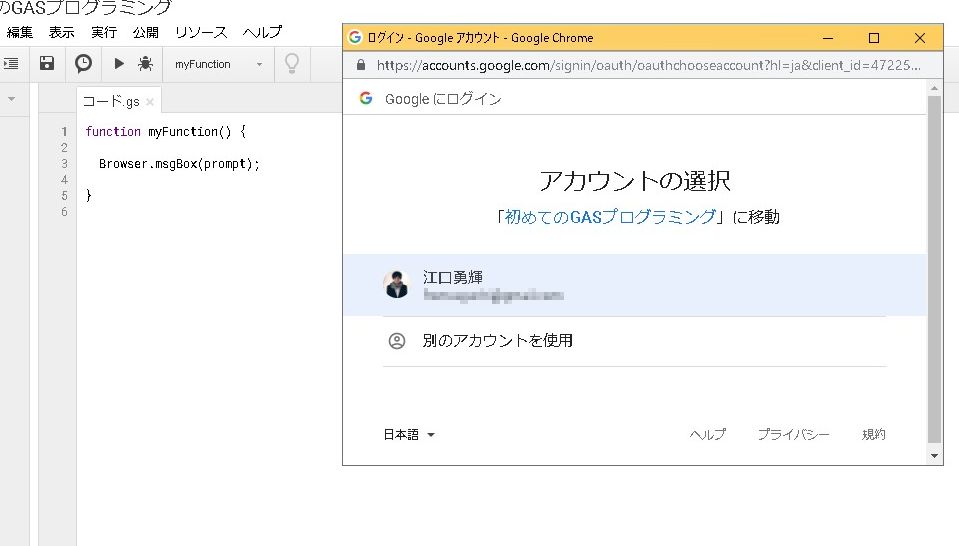This screenshot has height=546, width=959.
Task: Open the 実行 menu
Action: pos(104,32)
